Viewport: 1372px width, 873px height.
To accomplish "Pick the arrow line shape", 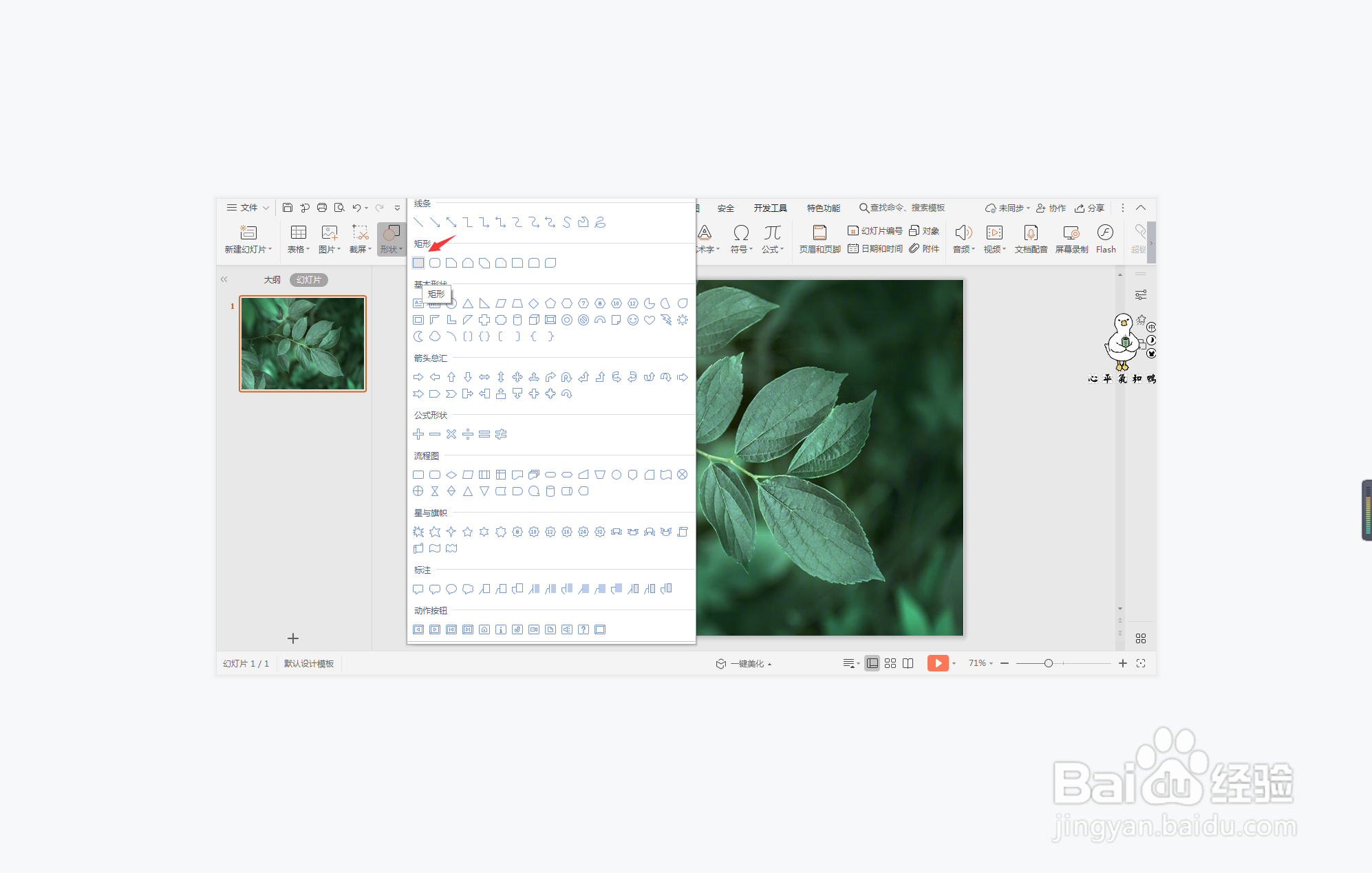I will pyautogui.click(x=435, y=222).
